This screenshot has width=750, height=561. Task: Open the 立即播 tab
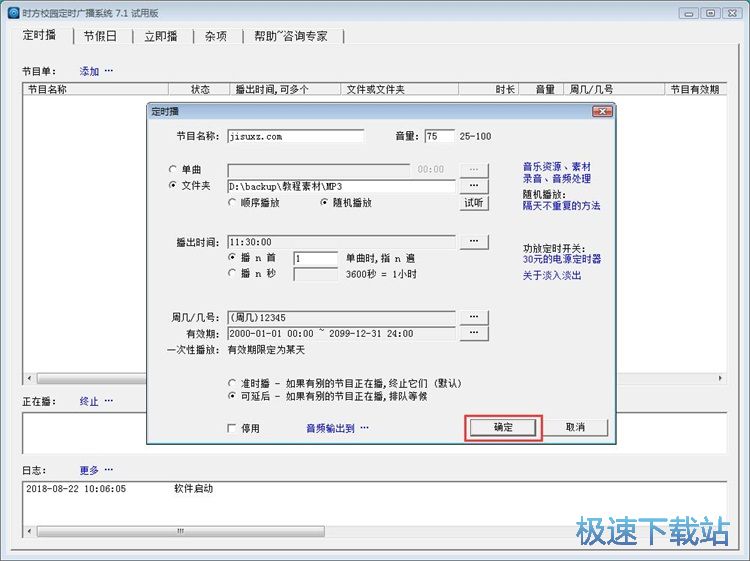coord(161,36)
